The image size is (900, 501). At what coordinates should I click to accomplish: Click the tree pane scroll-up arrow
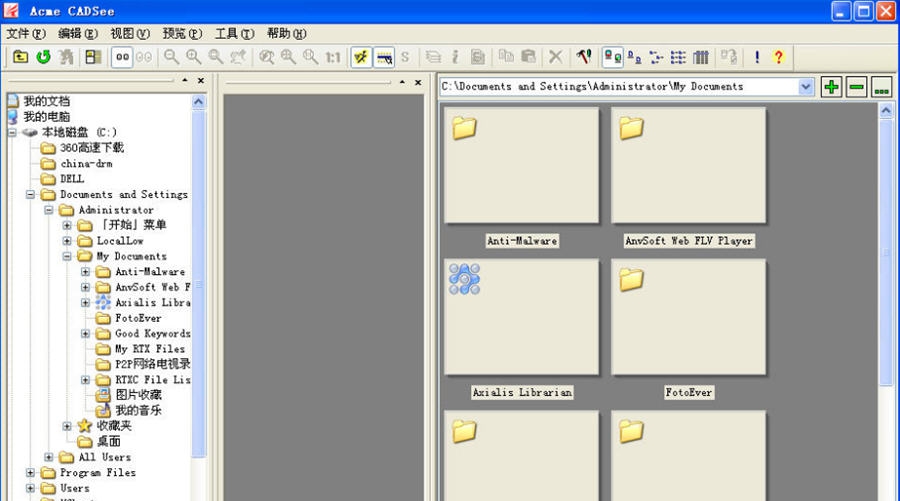(x=199, y=102)
